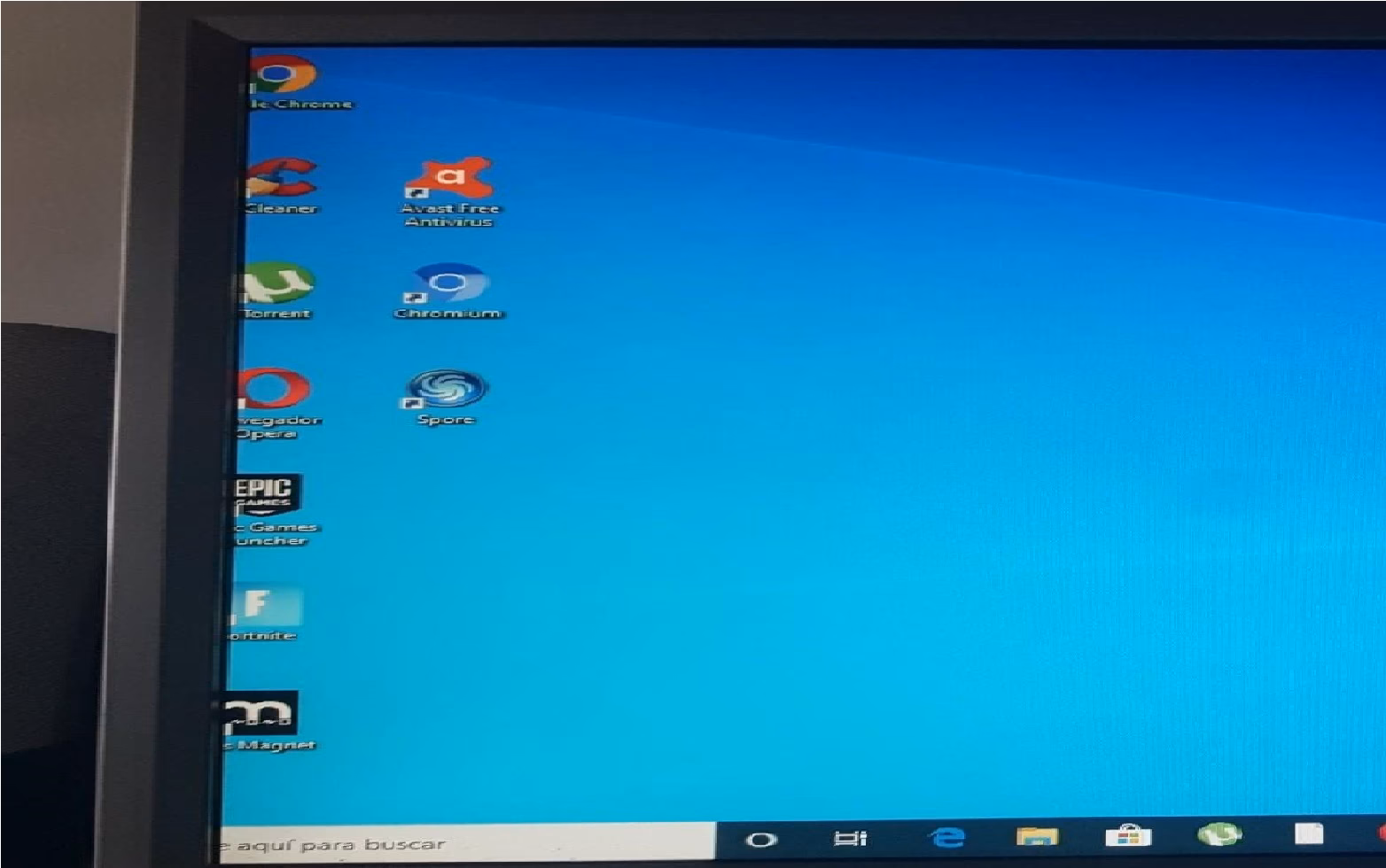Click the Fortnite desktop shortcut
Viewport: 1386px width, 868px height.
click(262, 613)
